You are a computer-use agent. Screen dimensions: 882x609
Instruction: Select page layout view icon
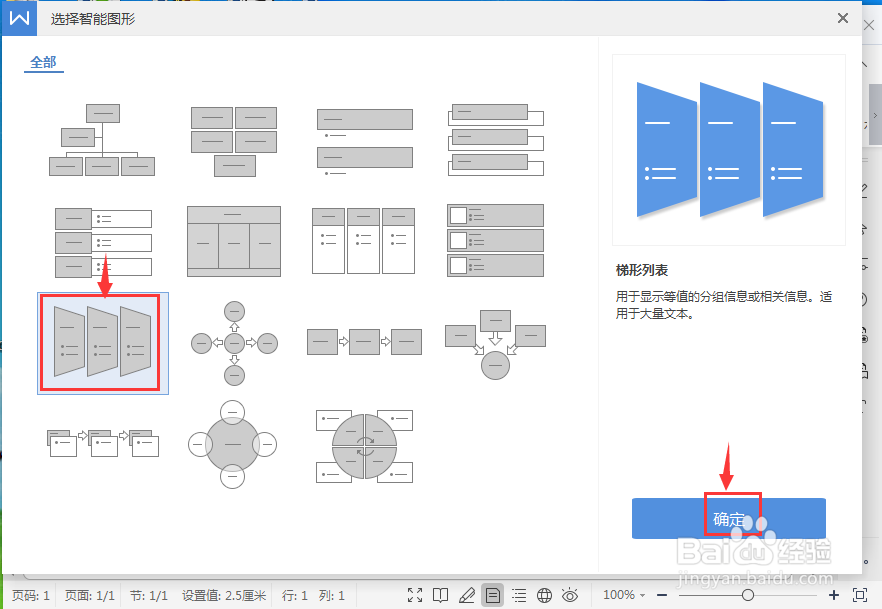tap(493, 595)
